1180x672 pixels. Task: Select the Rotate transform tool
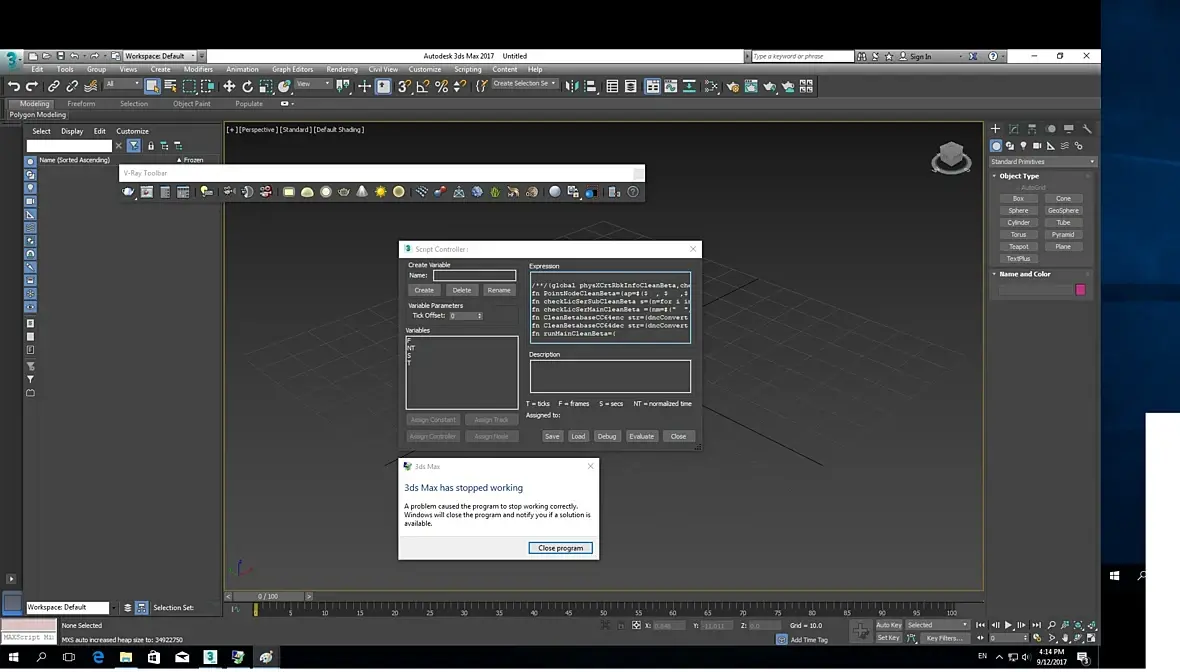(x=248, y=87)
